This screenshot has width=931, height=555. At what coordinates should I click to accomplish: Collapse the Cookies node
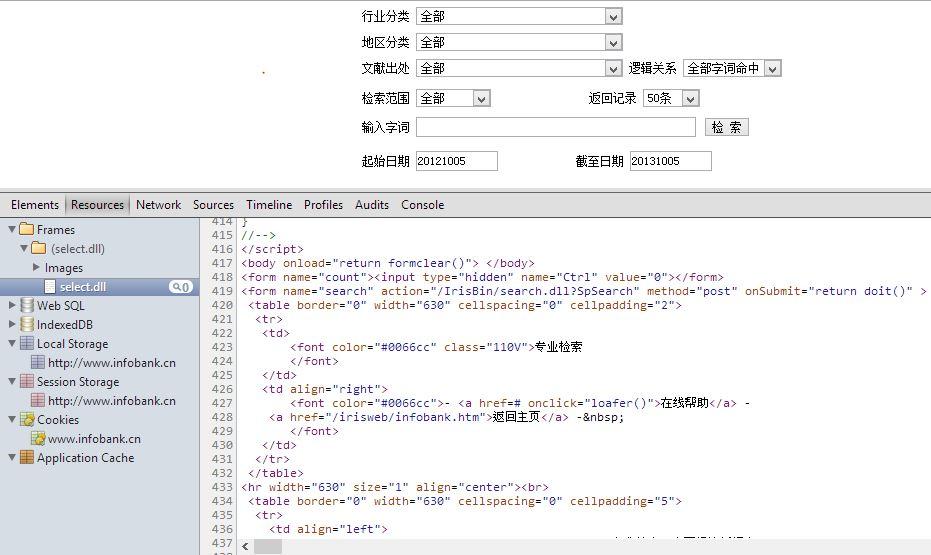tap(12, 419)
